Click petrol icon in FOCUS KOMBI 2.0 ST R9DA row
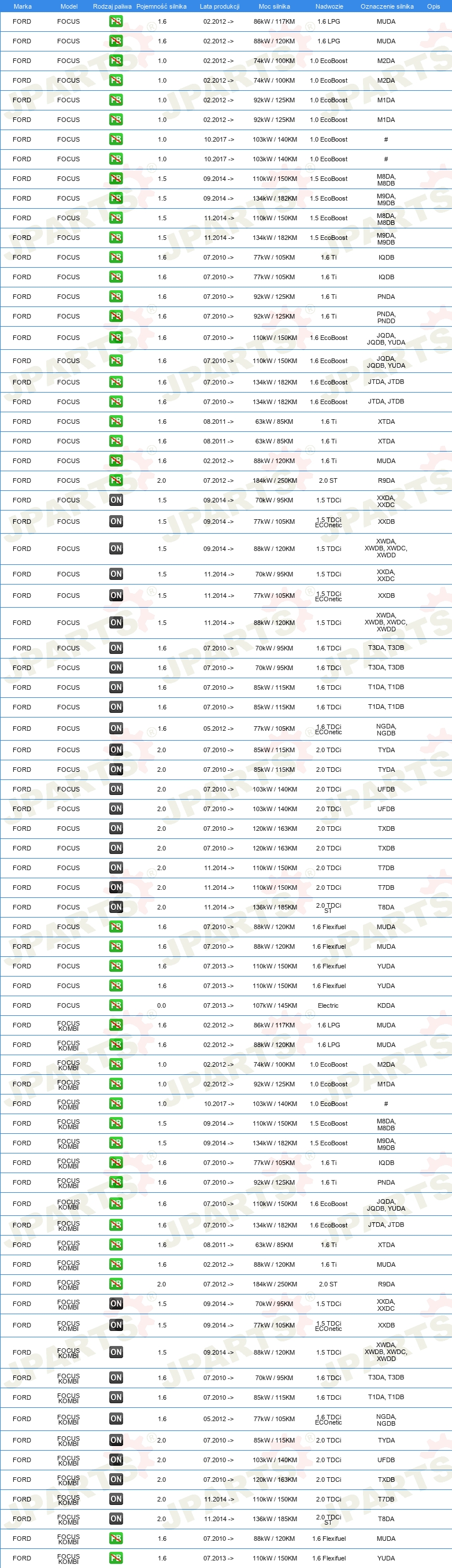The width and height of the screenshot is (452, 1568). tap(116, 1284)
